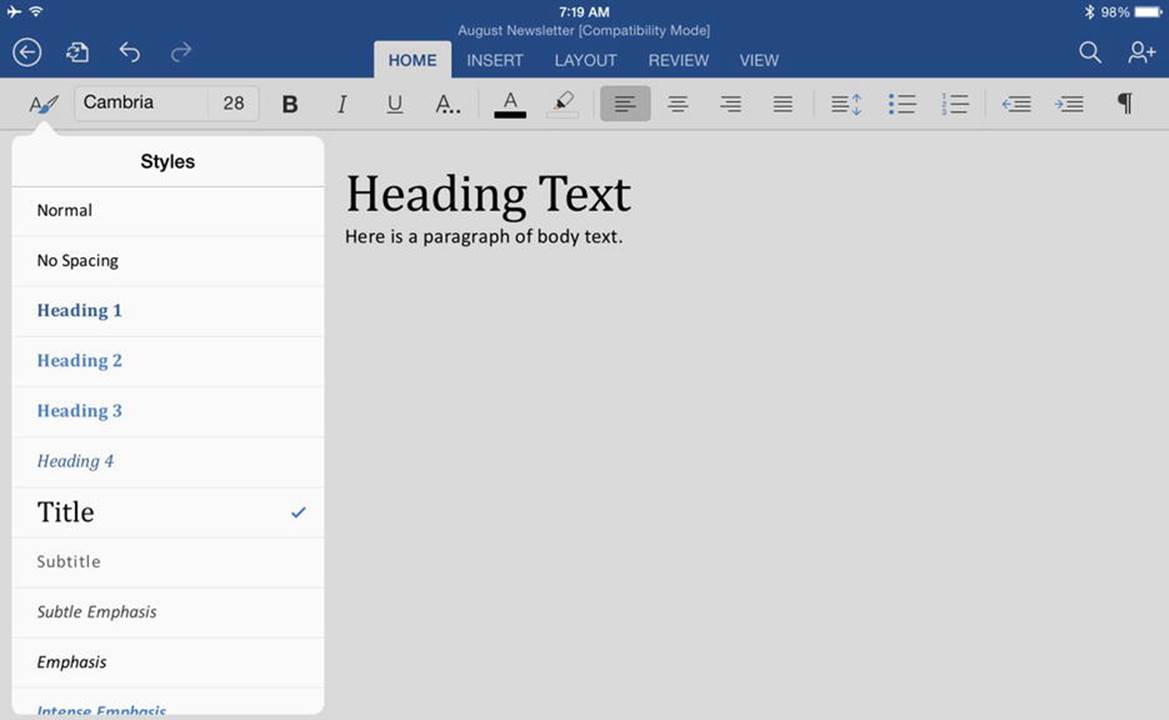Screen dimensions: 1169x720
Task: Open the Cambria font name dropdown
Action: click(x=140, y=103)
